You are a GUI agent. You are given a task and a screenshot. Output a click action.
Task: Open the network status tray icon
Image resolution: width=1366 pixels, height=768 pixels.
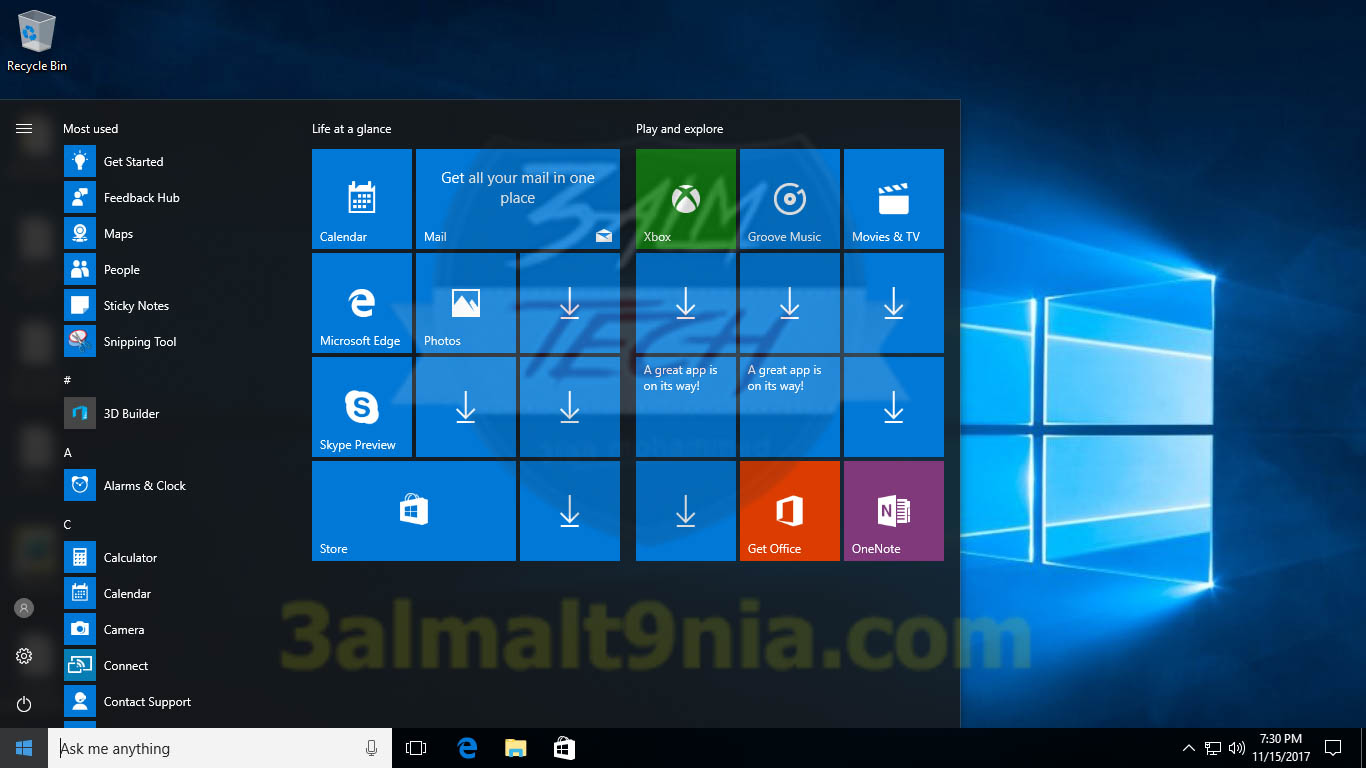pyautogui.click(x=1213, y=748)
